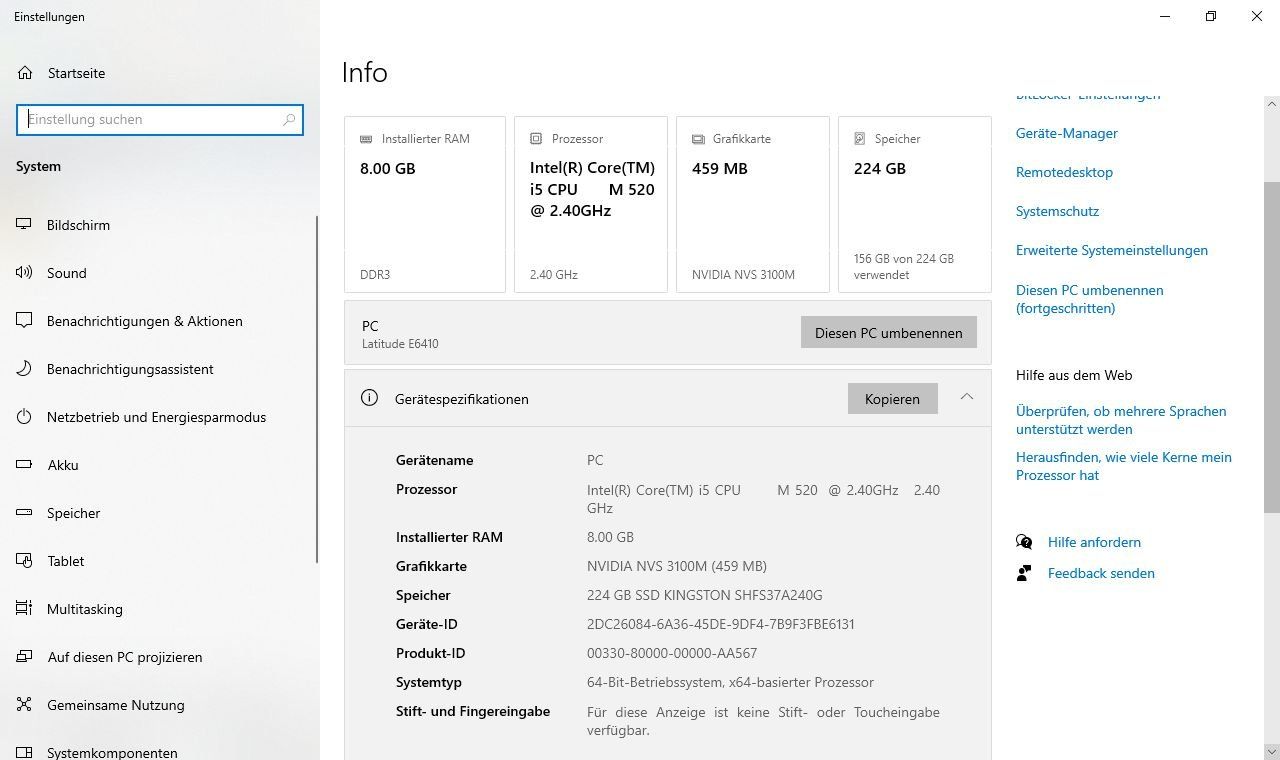Click the Akku battery icon

click(25, 465)
